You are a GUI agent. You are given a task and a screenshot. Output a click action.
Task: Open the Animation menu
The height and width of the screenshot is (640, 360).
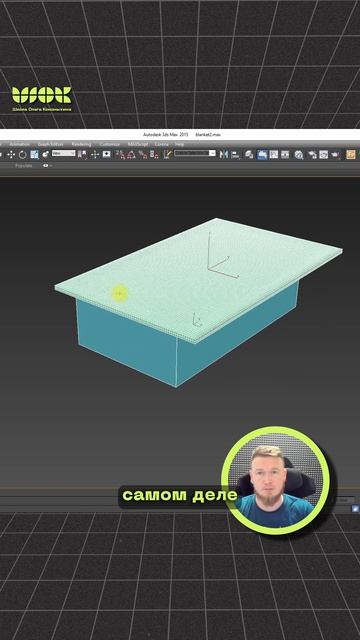20,144
